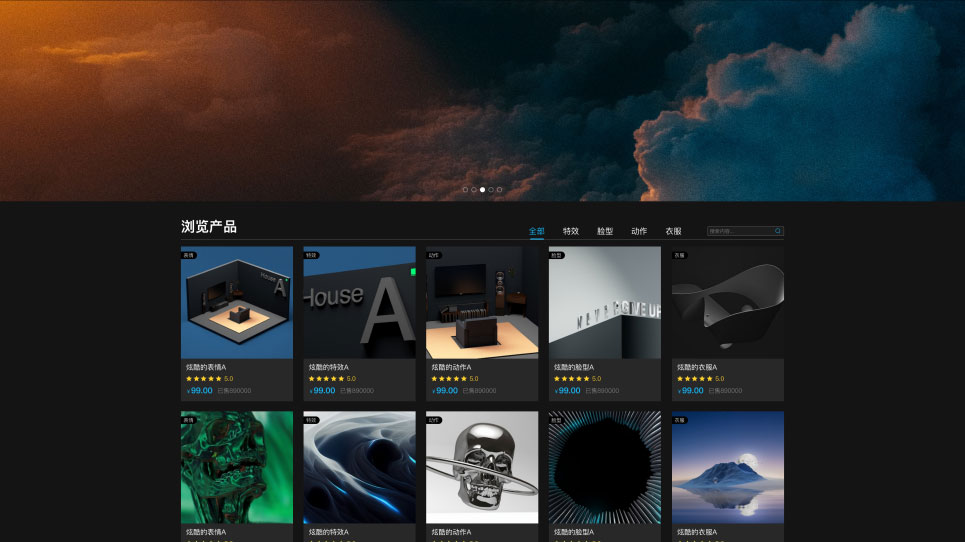Screen dimensions: 965x542
Task: Open 炫酷的特效A title under the dark wave
Action: 329,532
